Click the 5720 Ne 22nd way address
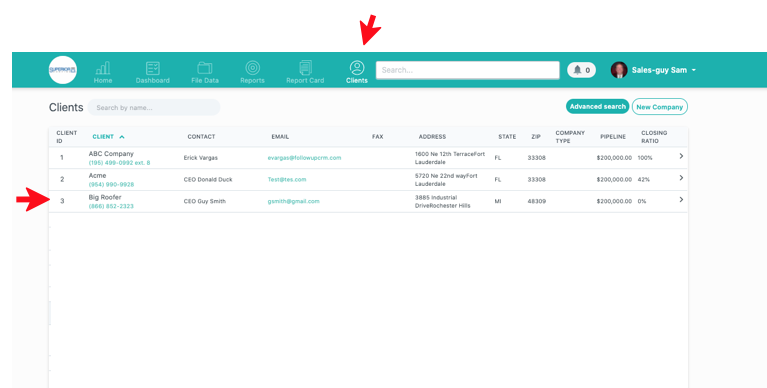 446,180
